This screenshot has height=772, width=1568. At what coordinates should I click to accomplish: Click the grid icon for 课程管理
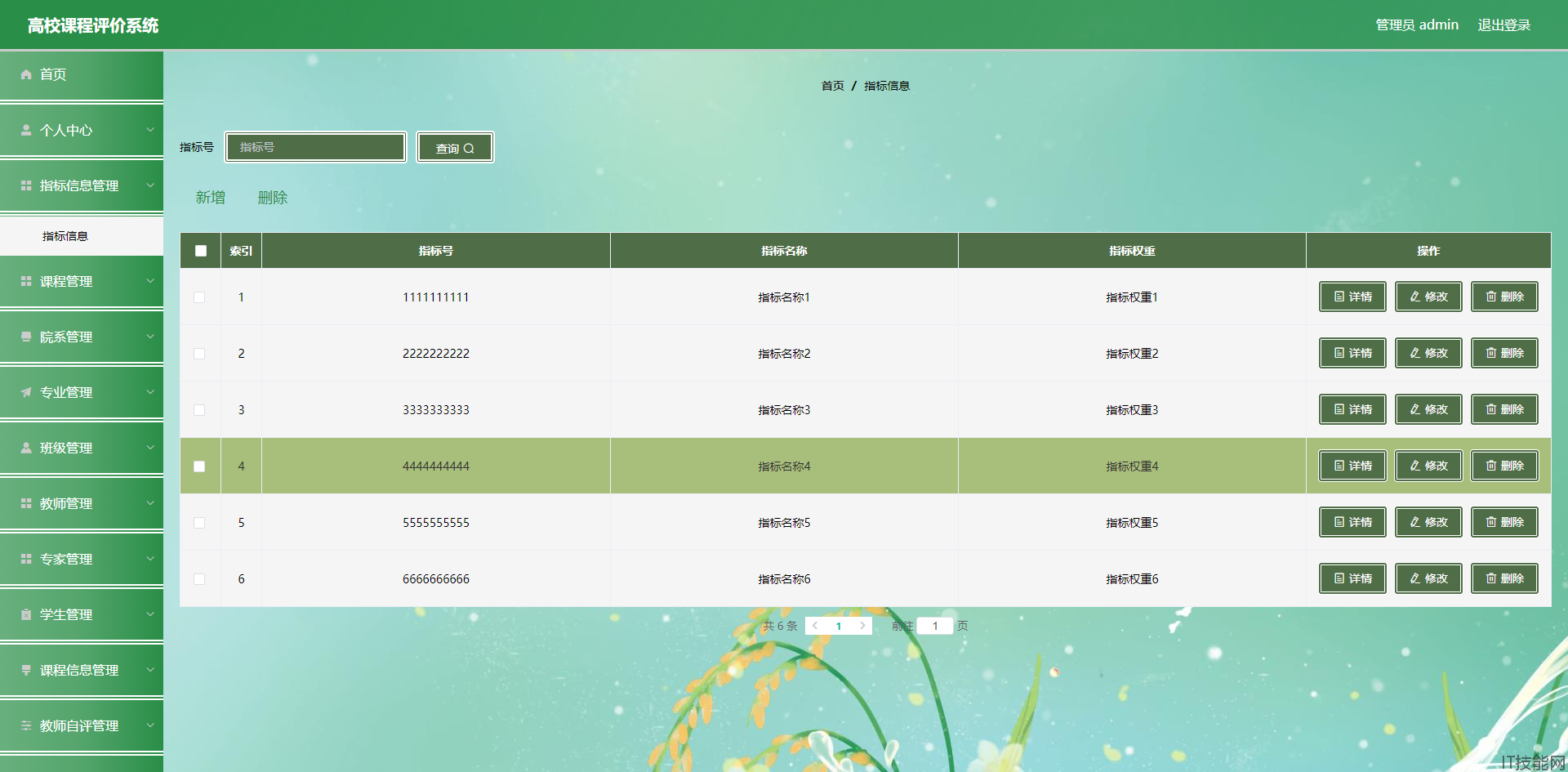pyautogui.click(x=26, y=281)
